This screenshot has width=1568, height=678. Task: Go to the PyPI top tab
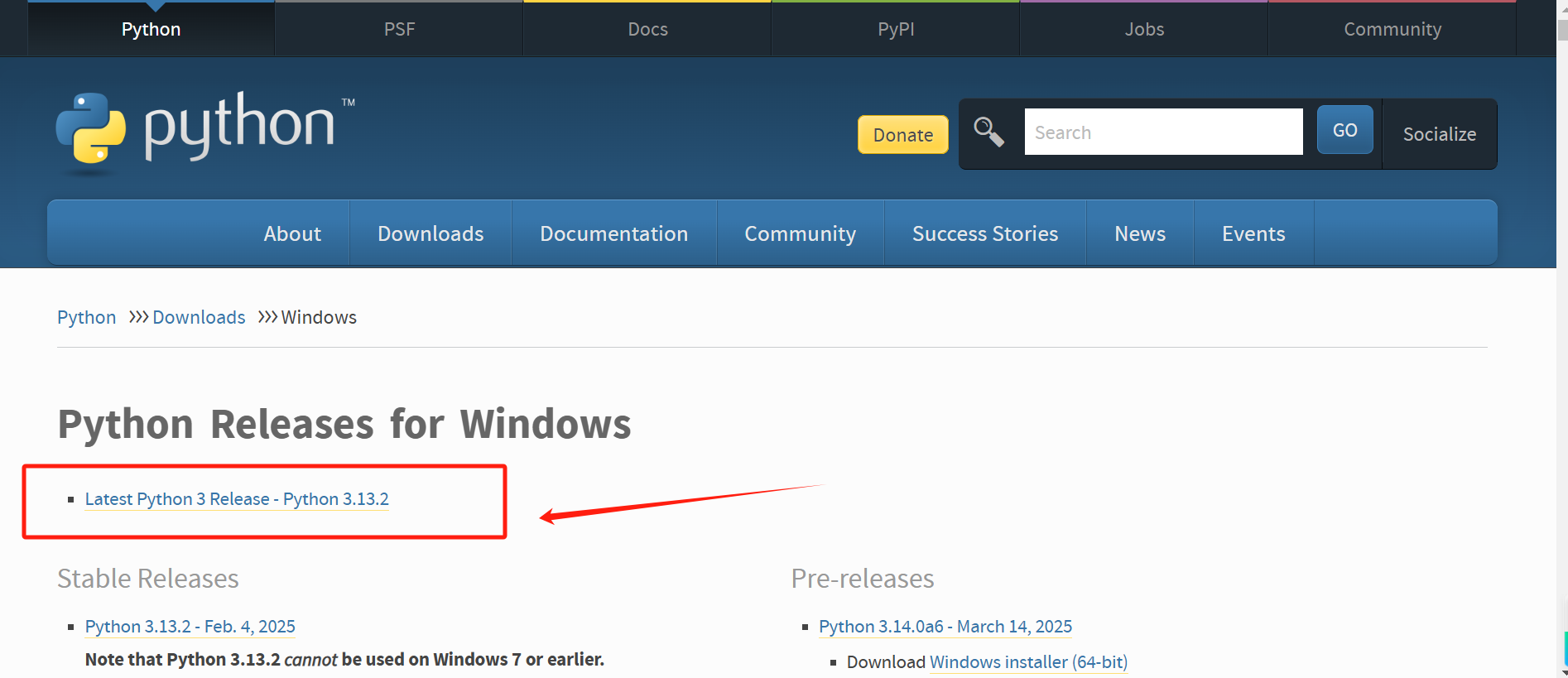click(896, 29)
